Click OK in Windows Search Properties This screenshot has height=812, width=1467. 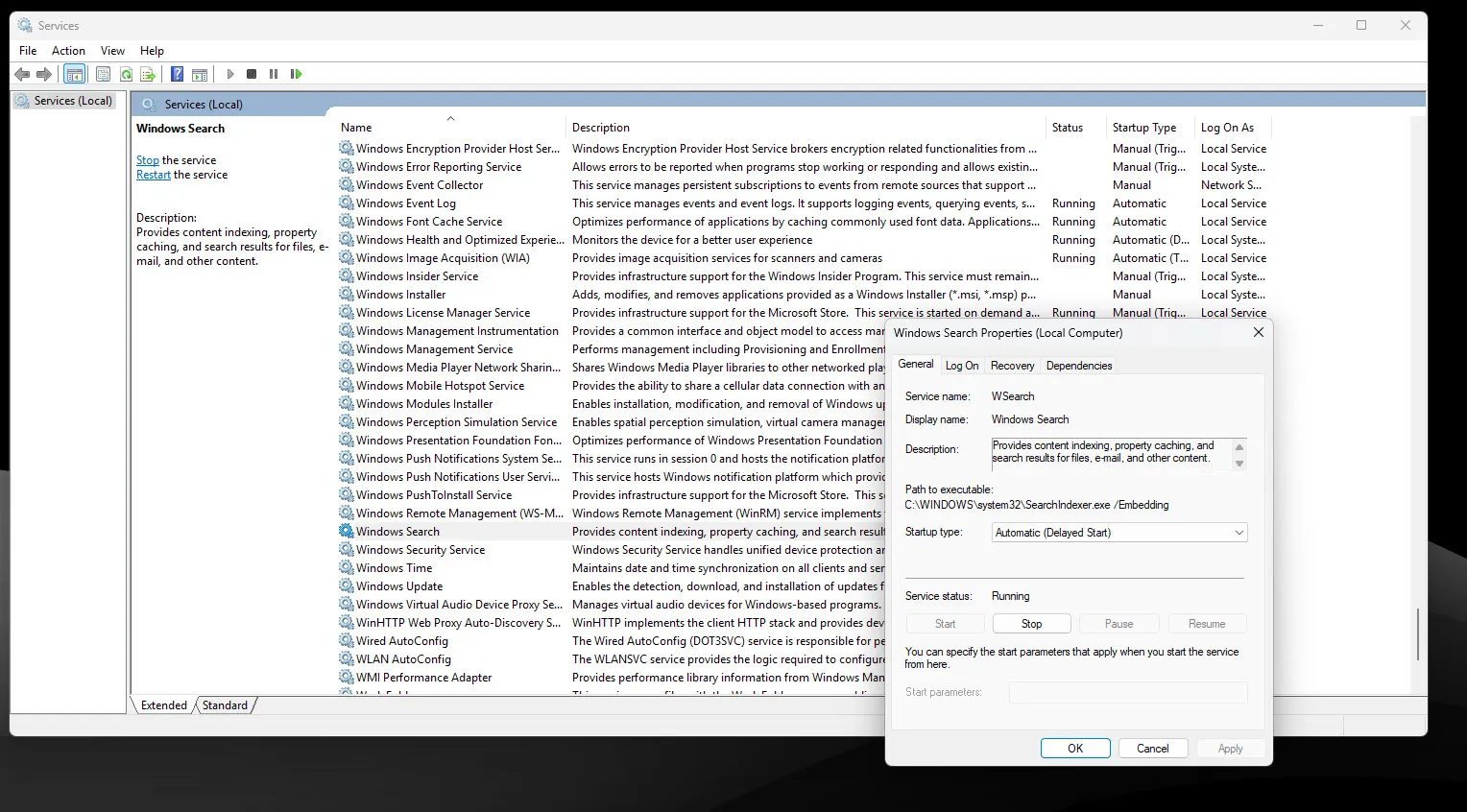1075,748
